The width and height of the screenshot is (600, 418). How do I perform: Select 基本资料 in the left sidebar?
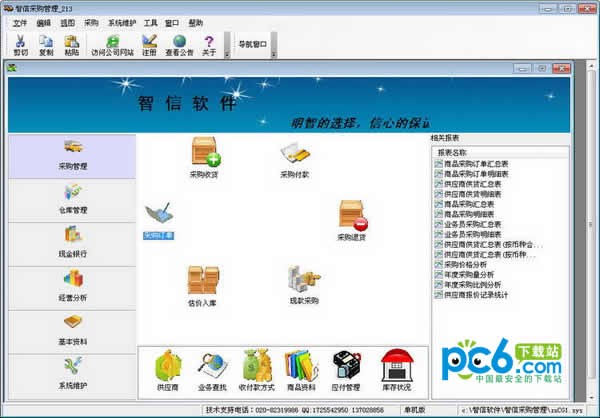click(x=72, y=331)
